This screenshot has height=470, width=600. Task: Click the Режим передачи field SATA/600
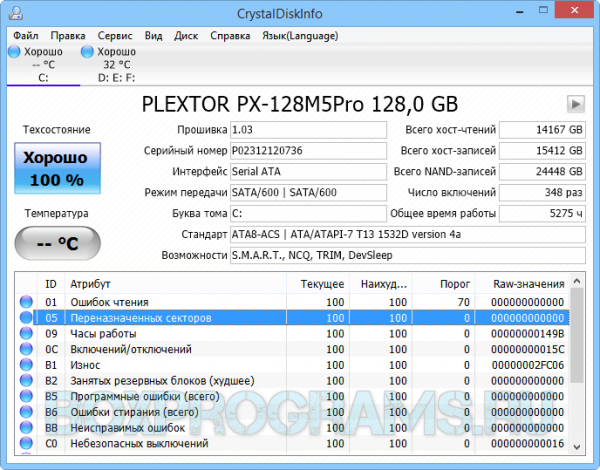pyautogui.click(x=308, y=193)
